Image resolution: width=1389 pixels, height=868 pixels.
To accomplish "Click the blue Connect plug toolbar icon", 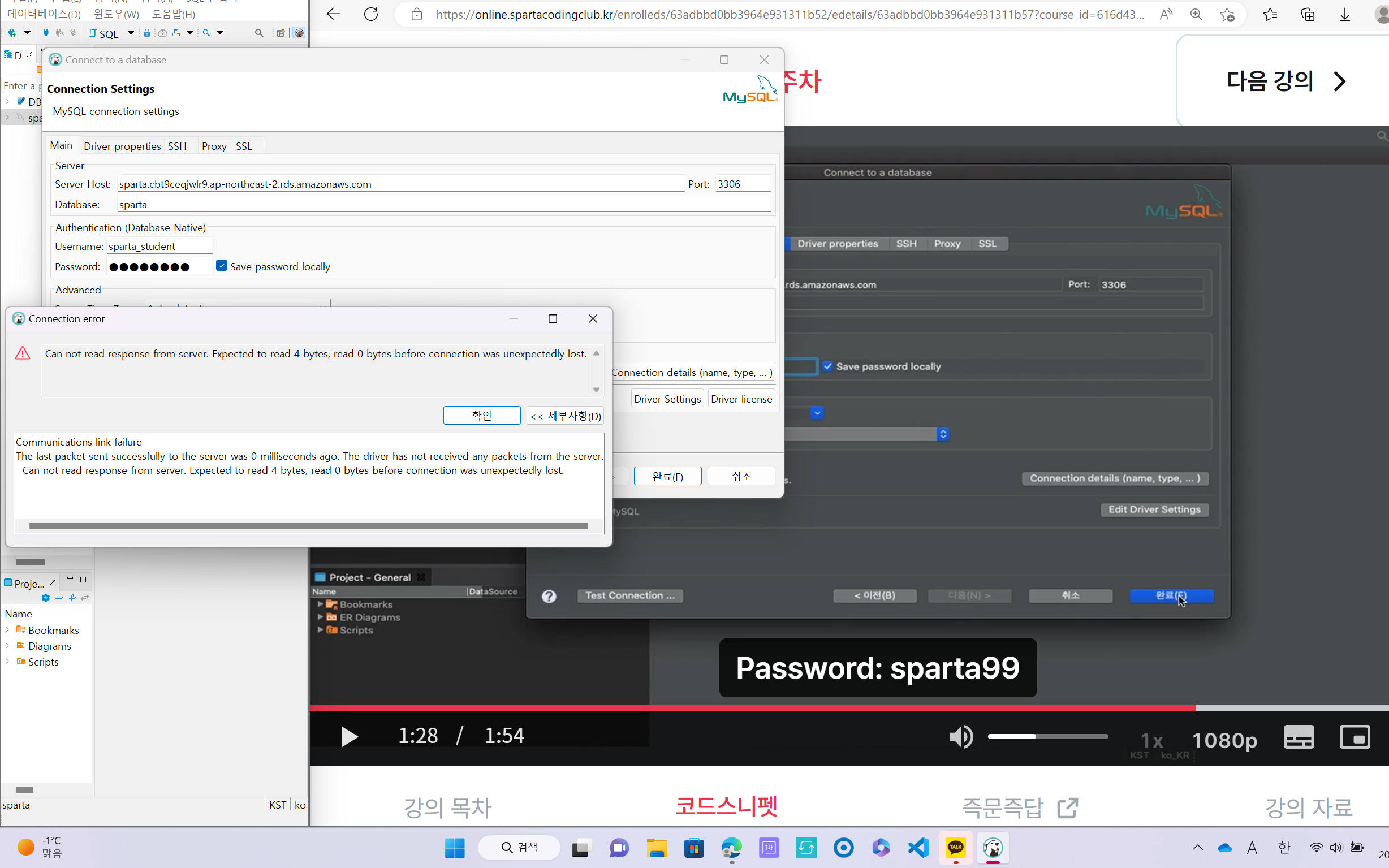I will click(x=46, y=33).
